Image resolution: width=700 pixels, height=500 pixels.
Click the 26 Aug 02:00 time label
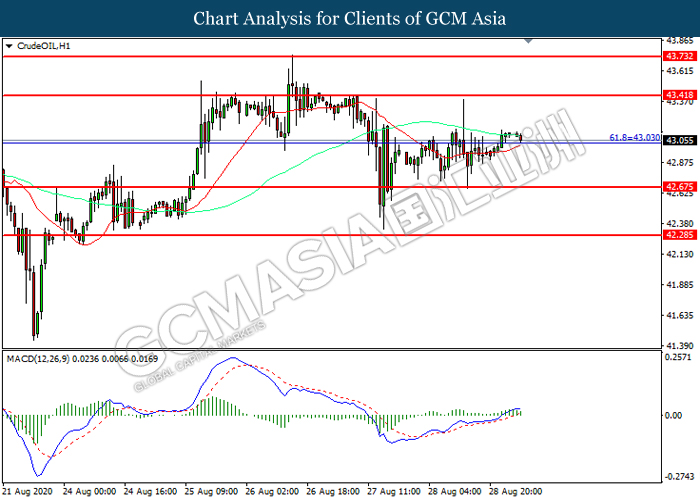(x=272, y=492)
